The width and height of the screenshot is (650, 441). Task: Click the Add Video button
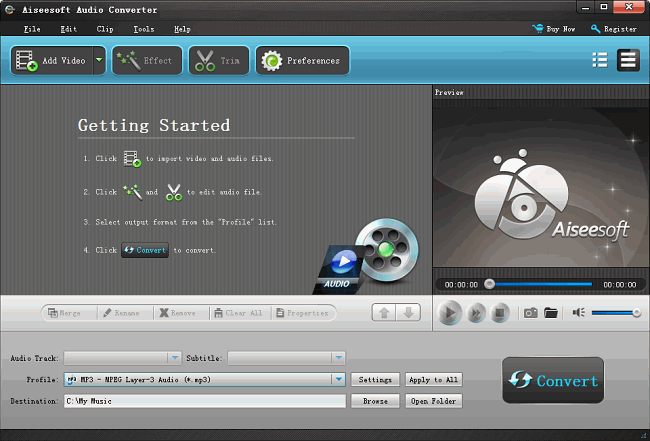pyautogui.click(x=51, y=61)
